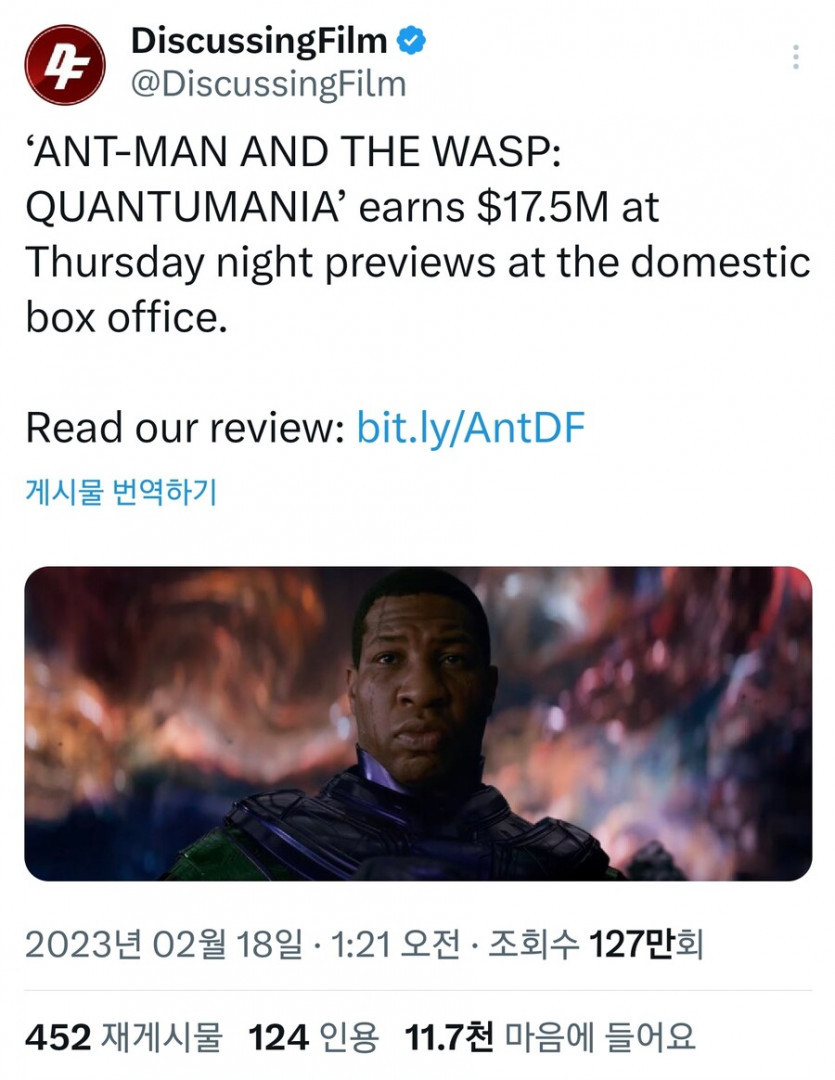Click the 1:21 오전 timestamp
835x1080 pixels.
click(395, 944)
